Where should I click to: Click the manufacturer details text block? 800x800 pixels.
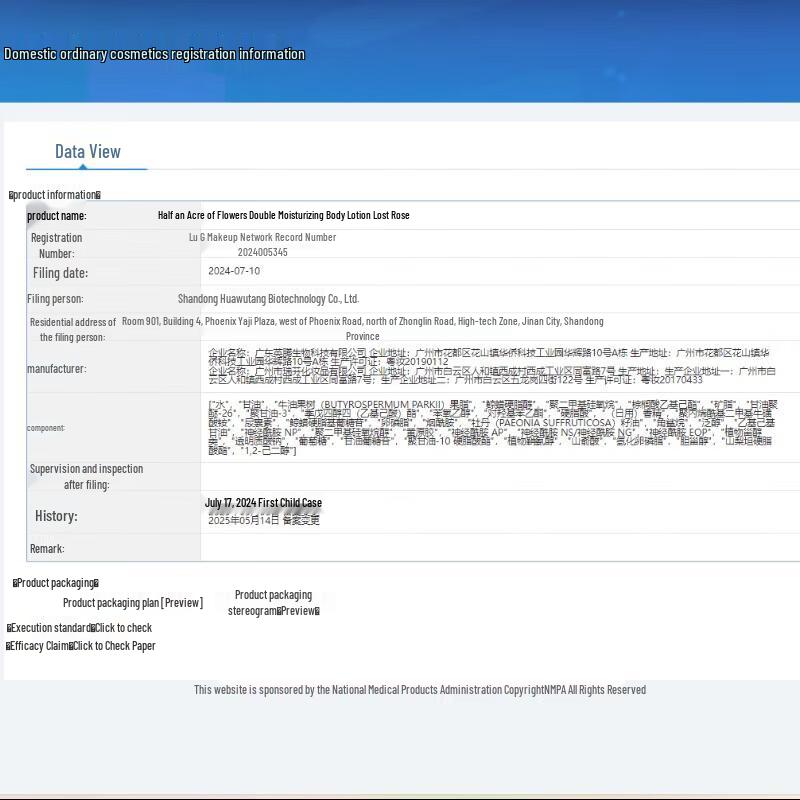coord(491,366)
